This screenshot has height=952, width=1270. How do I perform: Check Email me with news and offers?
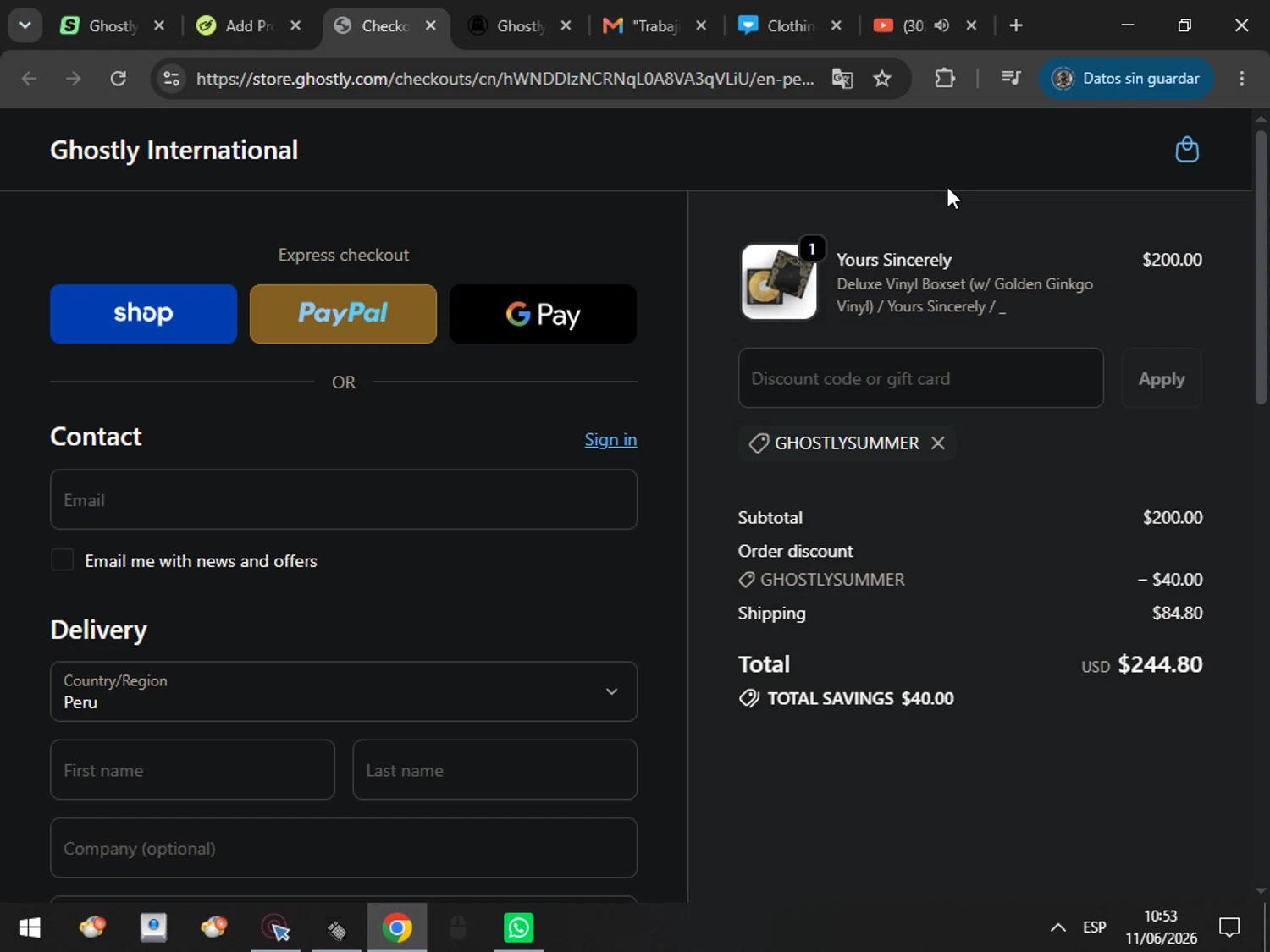63,560
